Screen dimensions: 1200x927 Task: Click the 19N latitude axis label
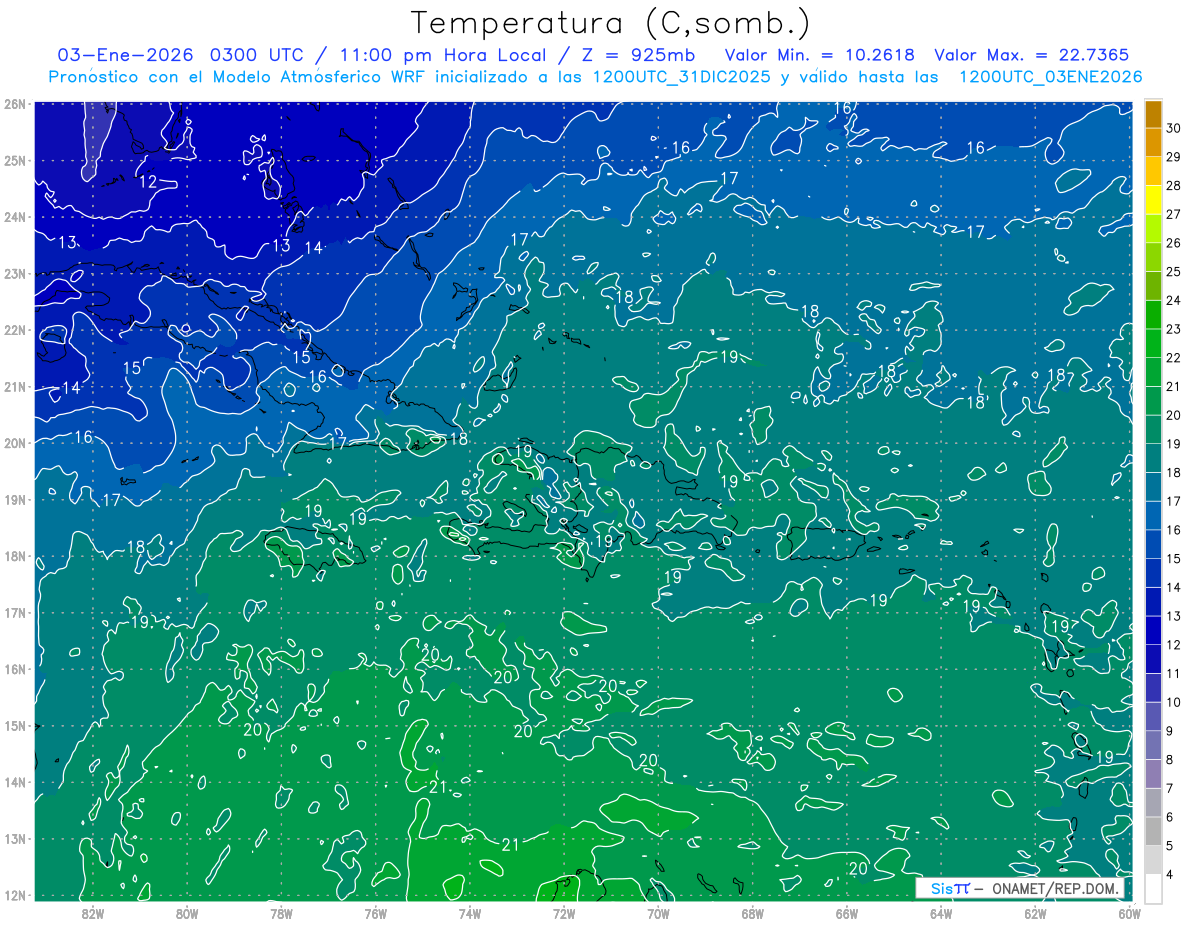15,499
